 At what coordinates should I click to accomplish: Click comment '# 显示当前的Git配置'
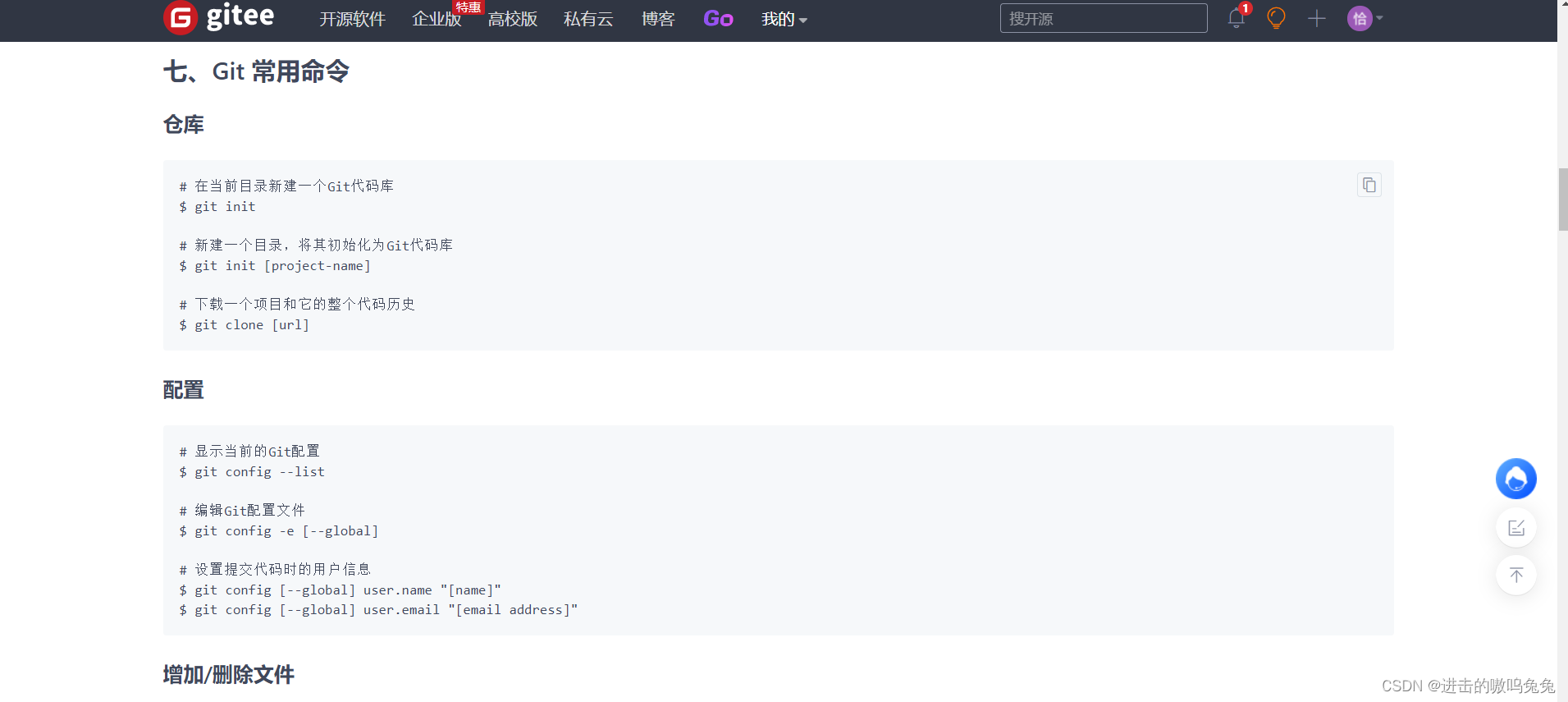click(x=249, y=452)
